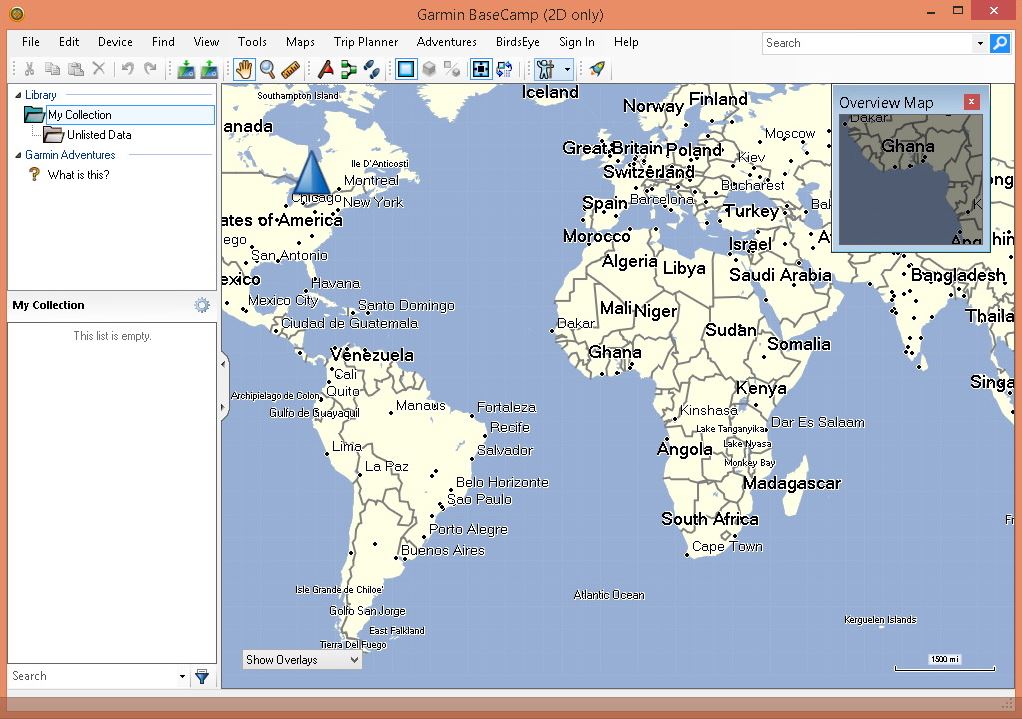Click the rocket Create Adventure icon
Viewport: 1022px width, 719px height.
pos(597,68)
